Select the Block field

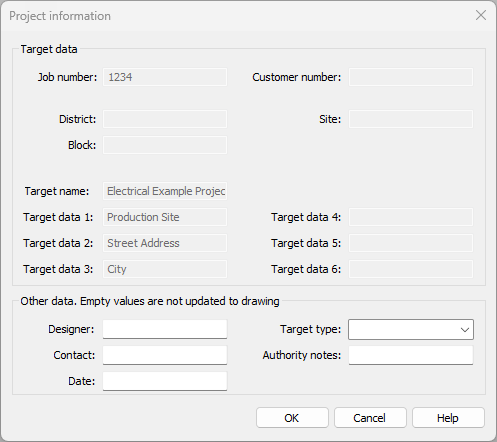pyautogui.click(x=165, y=145)
